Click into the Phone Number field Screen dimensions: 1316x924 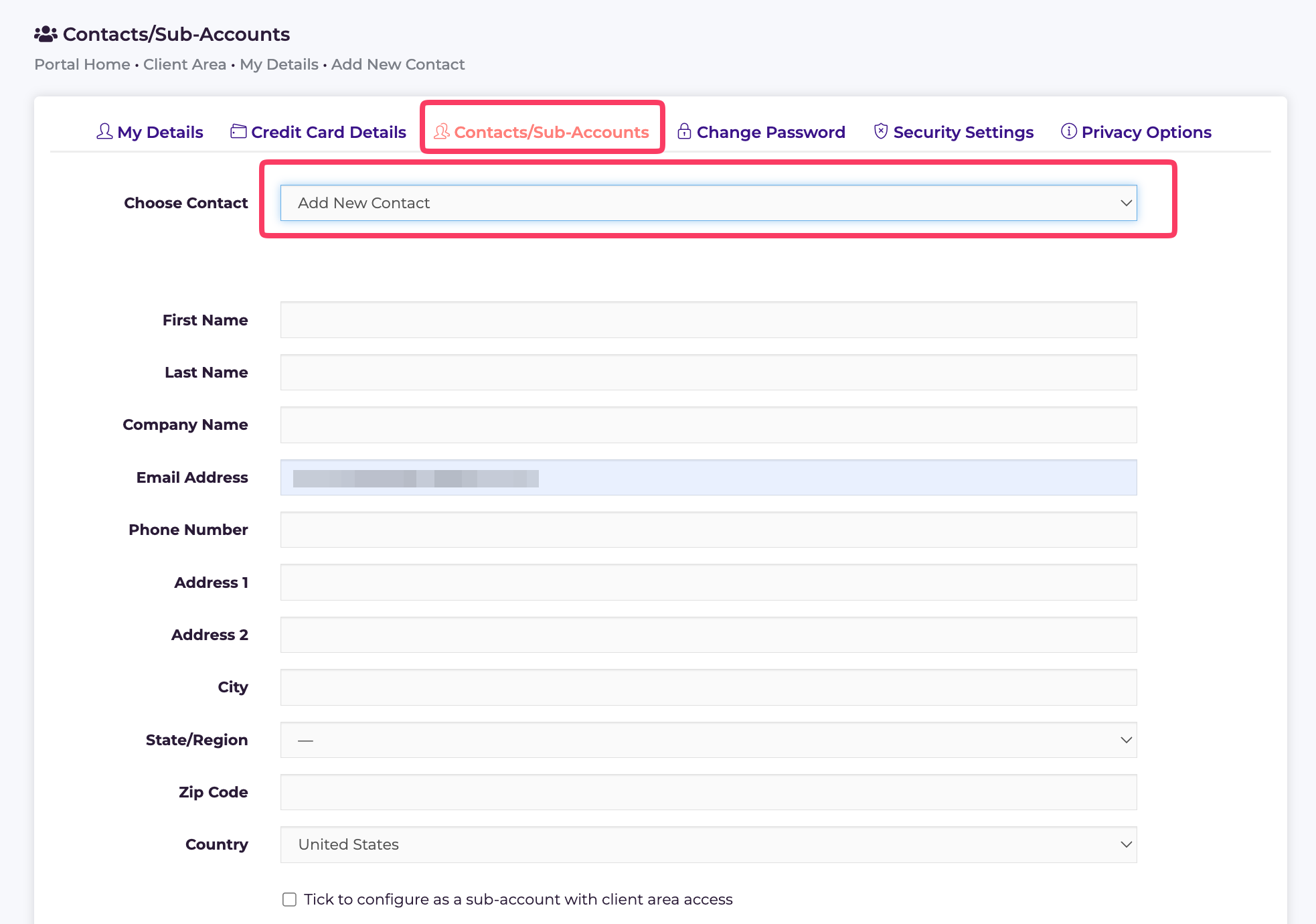(x=708, y=530)
